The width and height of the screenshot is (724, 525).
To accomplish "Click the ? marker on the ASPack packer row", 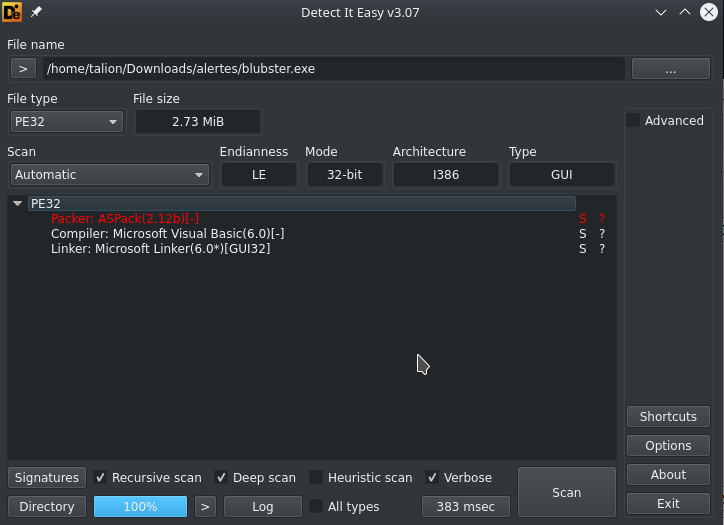I will pos(602,218).
